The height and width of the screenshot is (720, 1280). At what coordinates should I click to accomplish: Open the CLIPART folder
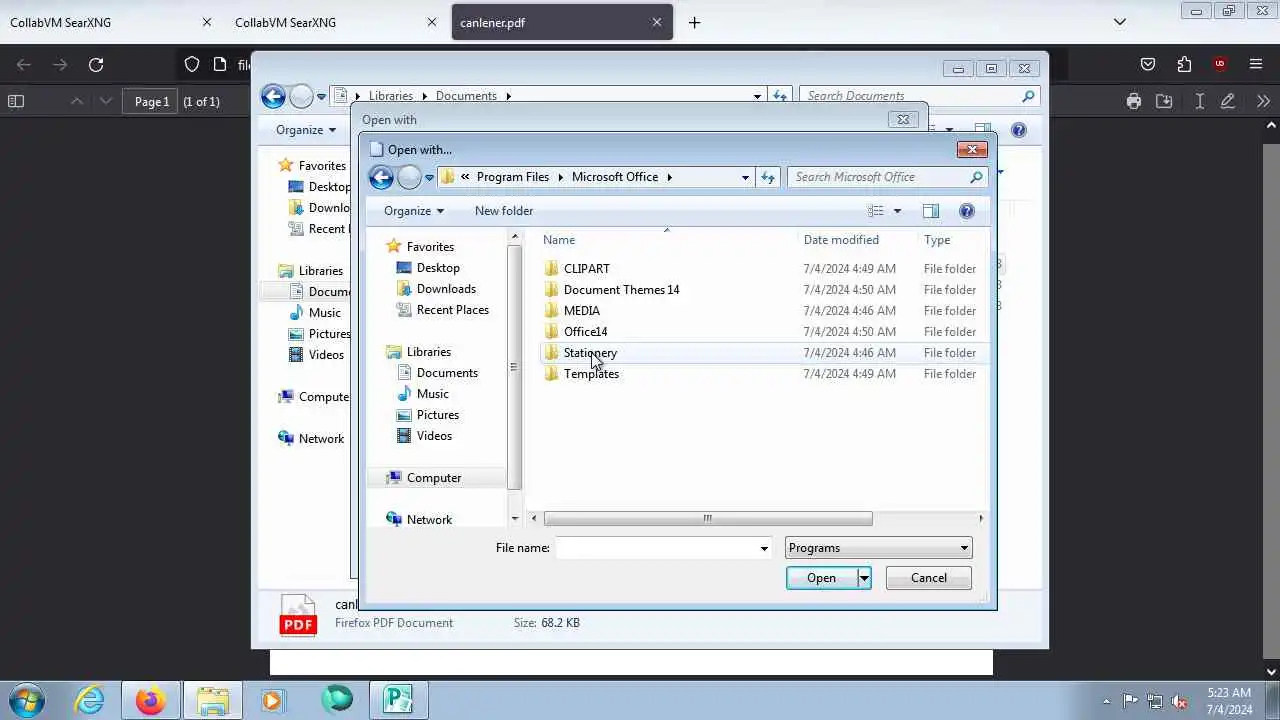[x=586, y=268]
